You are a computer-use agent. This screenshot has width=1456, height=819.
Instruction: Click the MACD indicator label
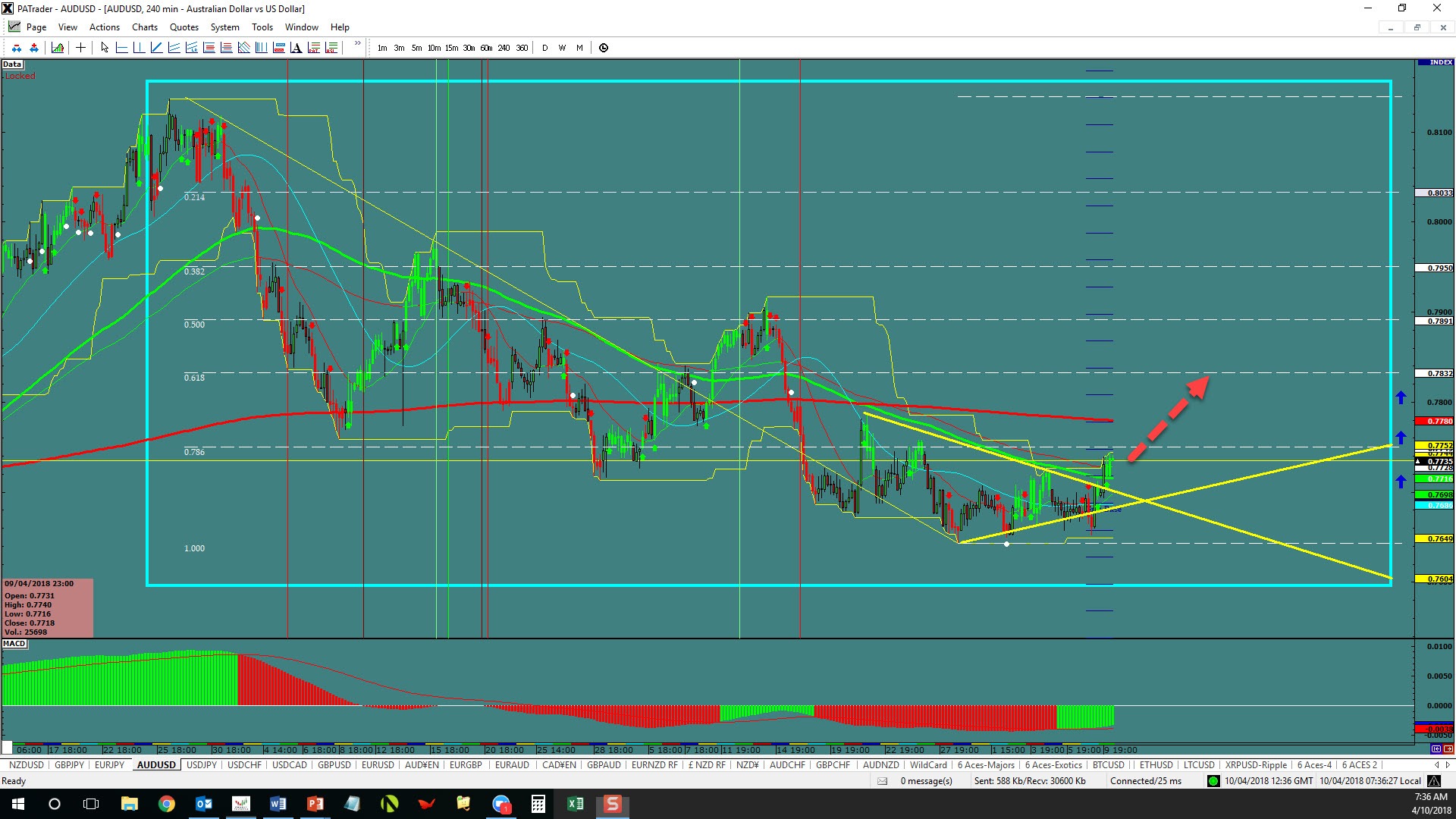click(x=14, y=644)
